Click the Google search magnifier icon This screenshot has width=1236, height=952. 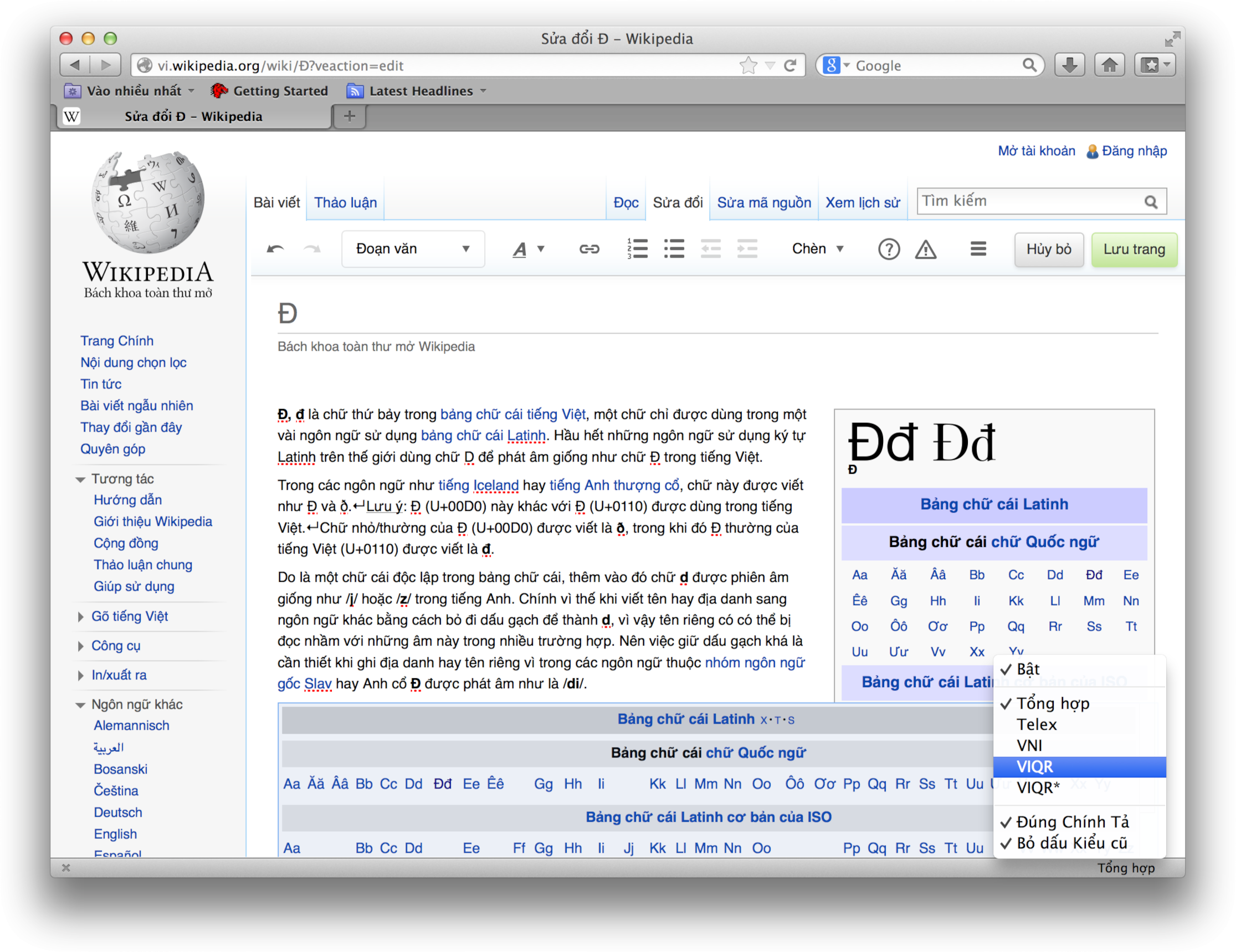(1029, 65)
